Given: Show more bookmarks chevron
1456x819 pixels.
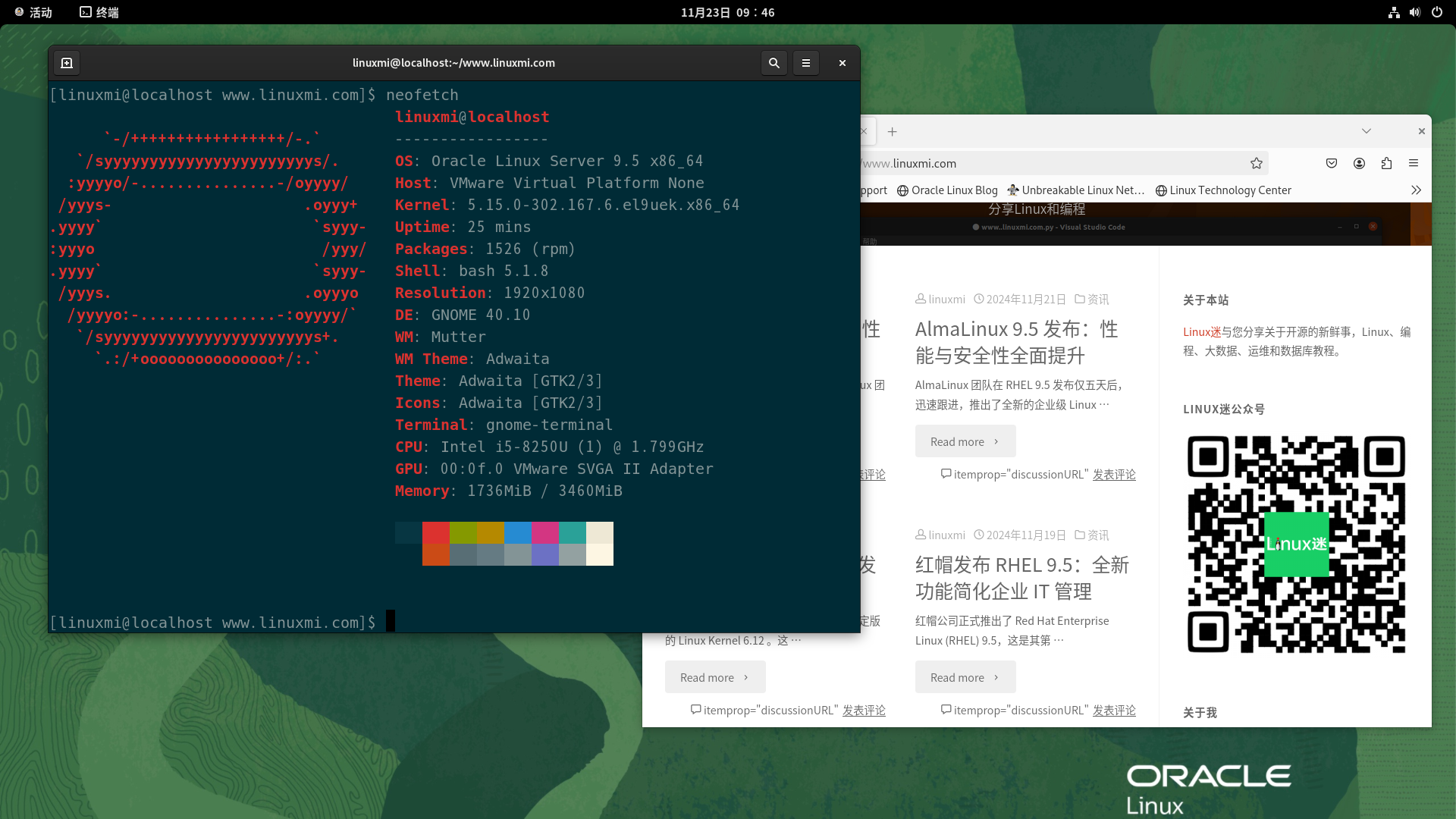Looking at the screenshot, I should pyautogui.click(x=1415, y=190).
